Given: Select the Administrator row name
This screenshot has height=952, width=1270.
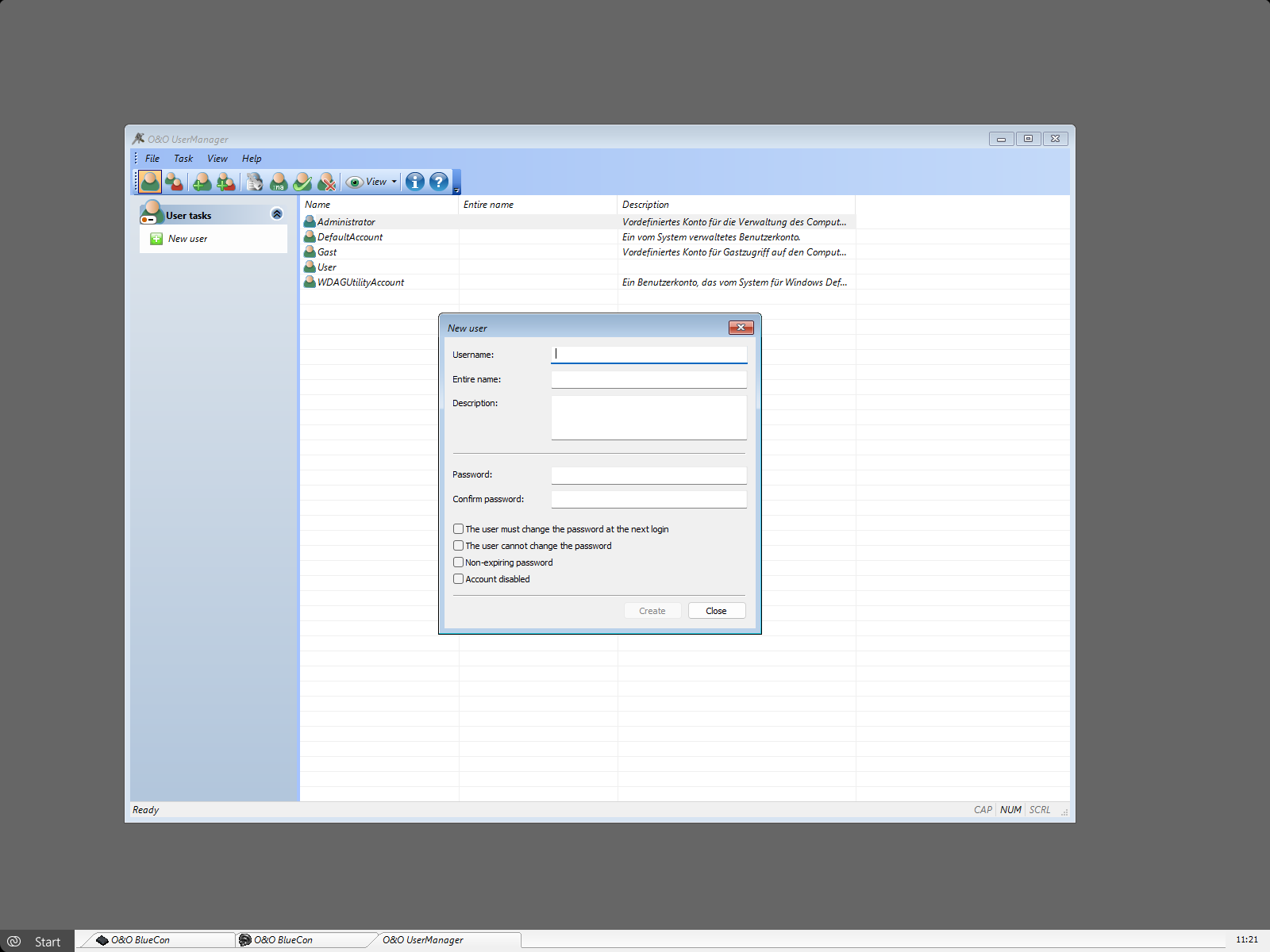Looking at the screenshot, I should (346, 222).
